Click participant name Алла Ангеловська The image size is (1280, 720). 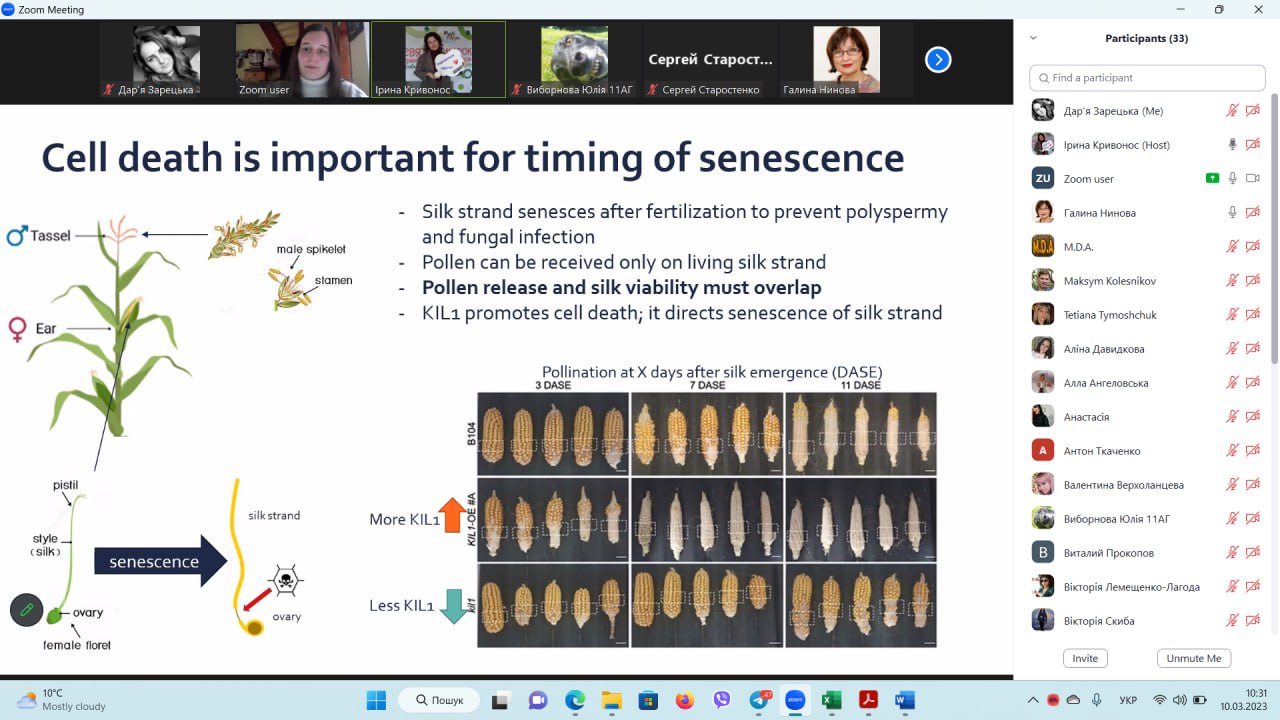(x=1106, y=383)
